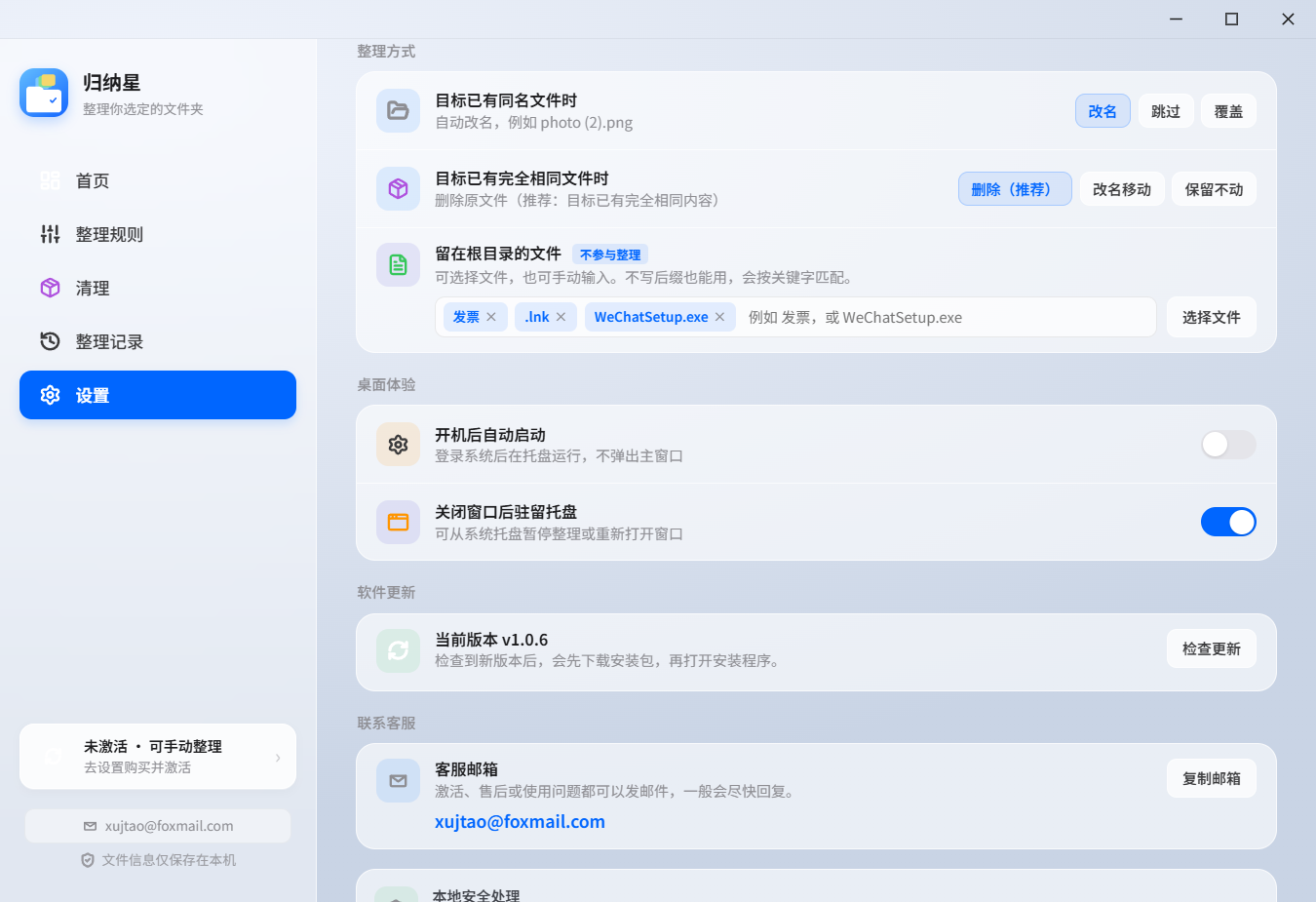Toggle 开机后自动启动 switch on
Image resolution: width=1316 pixels, height=902 pixels.
[1228, 445]
